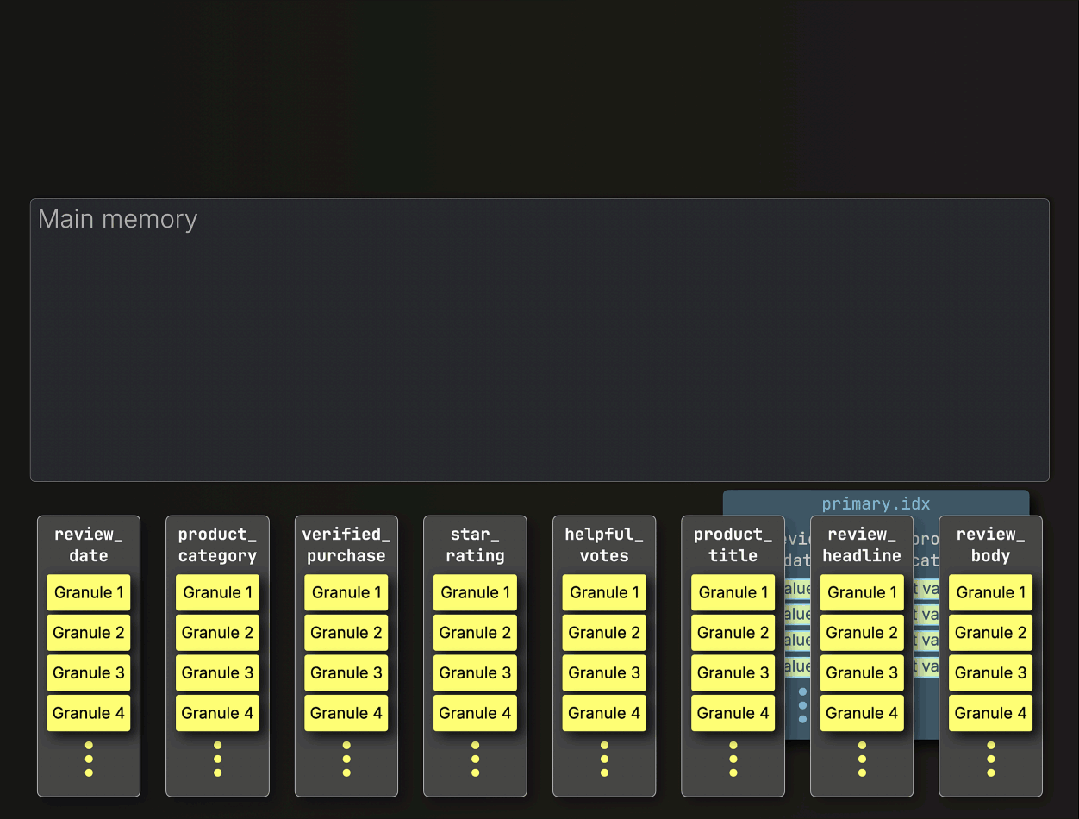Screen dimensions: 1079x819
Task: Click the ellipsis dots under review_body granules
Action: [991, 758]
